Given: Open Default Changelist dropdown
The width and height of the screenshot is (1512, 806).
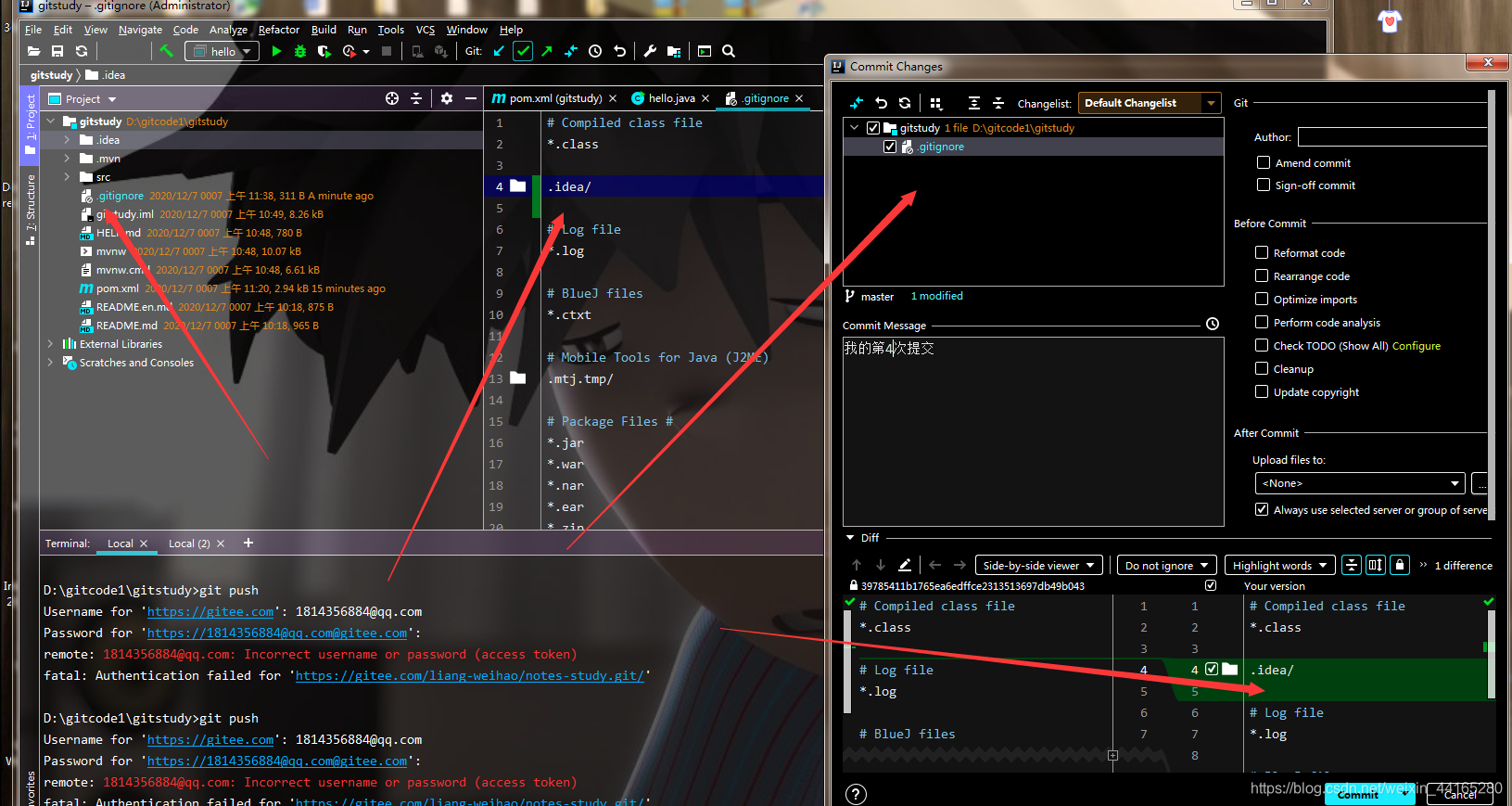Looking at the screenshot, I should (1150, 103).
